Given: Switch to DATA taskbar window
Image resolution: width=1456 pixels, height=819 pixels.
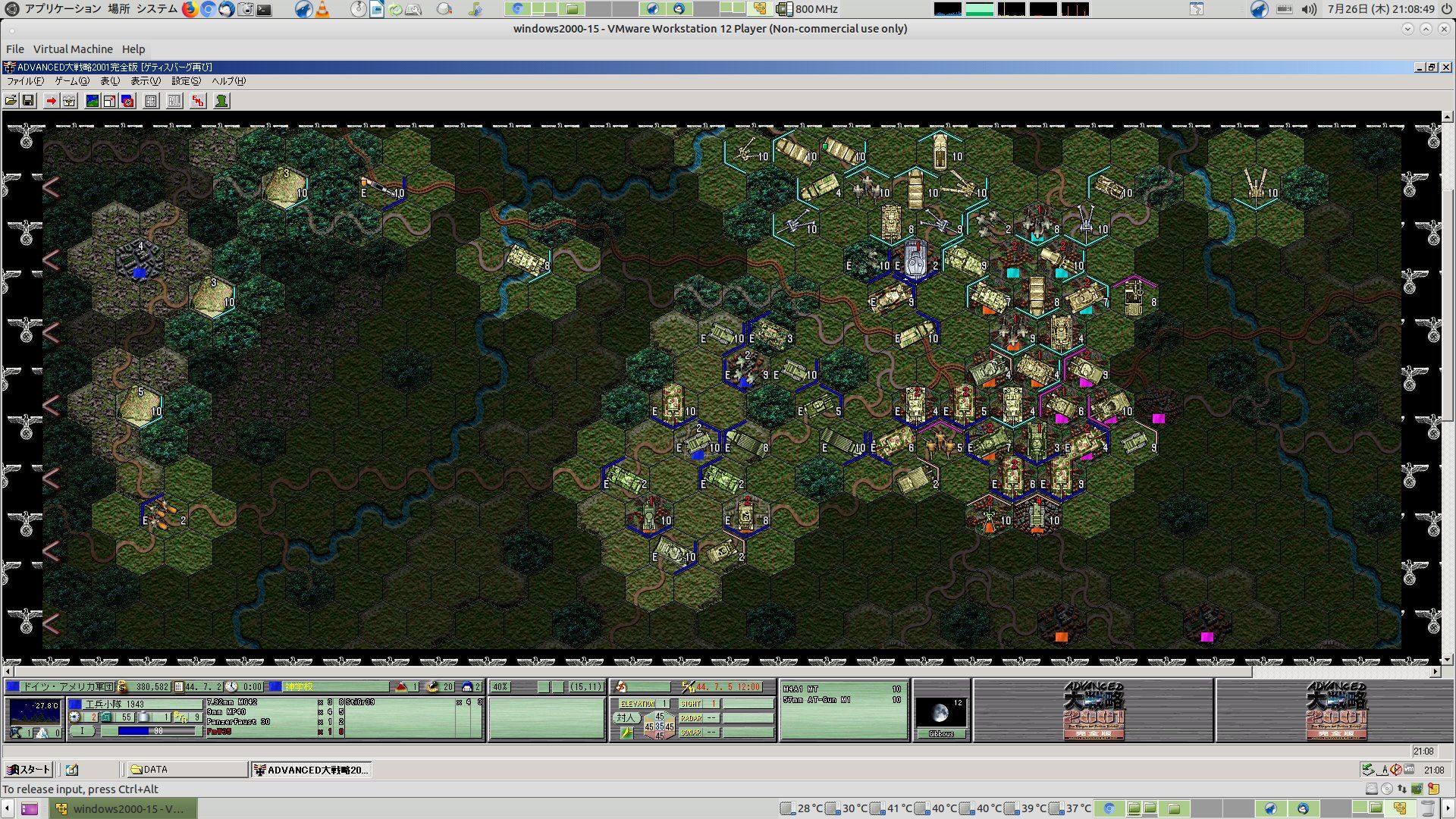Looking at the screenshot, I should coord(187,770).
